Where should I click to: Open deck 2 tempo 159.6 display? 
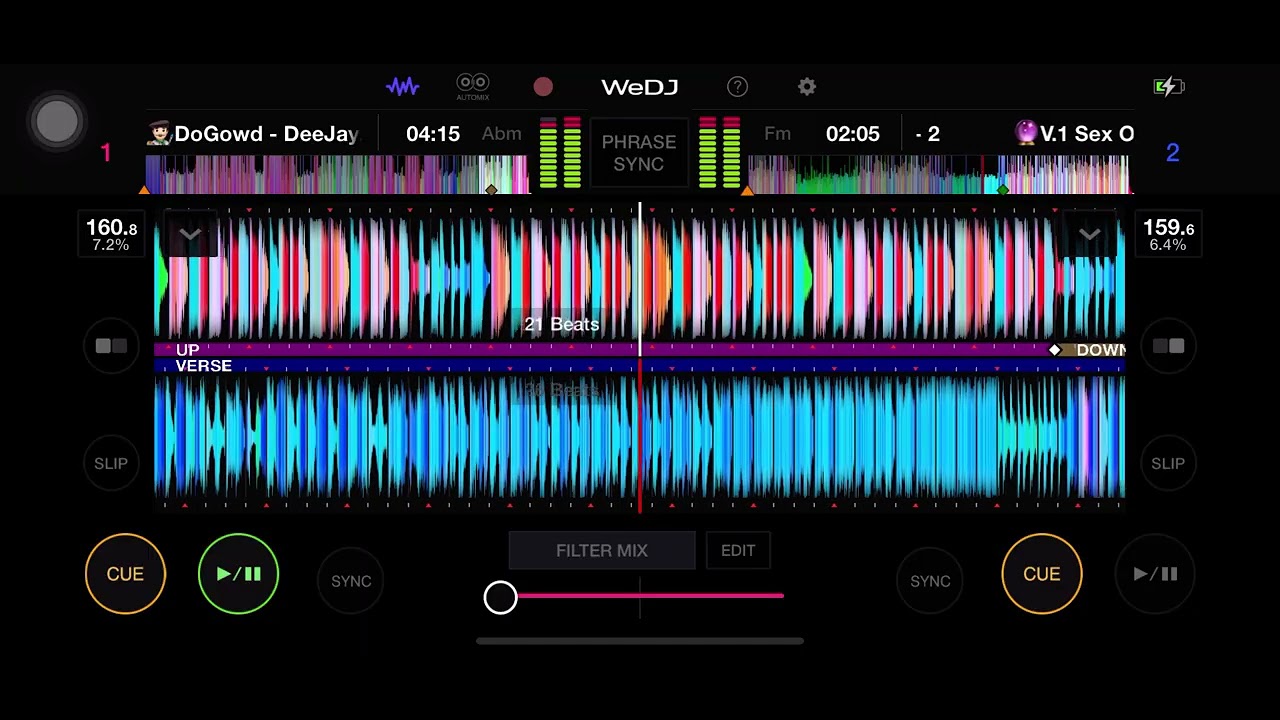pos(1168,234)
